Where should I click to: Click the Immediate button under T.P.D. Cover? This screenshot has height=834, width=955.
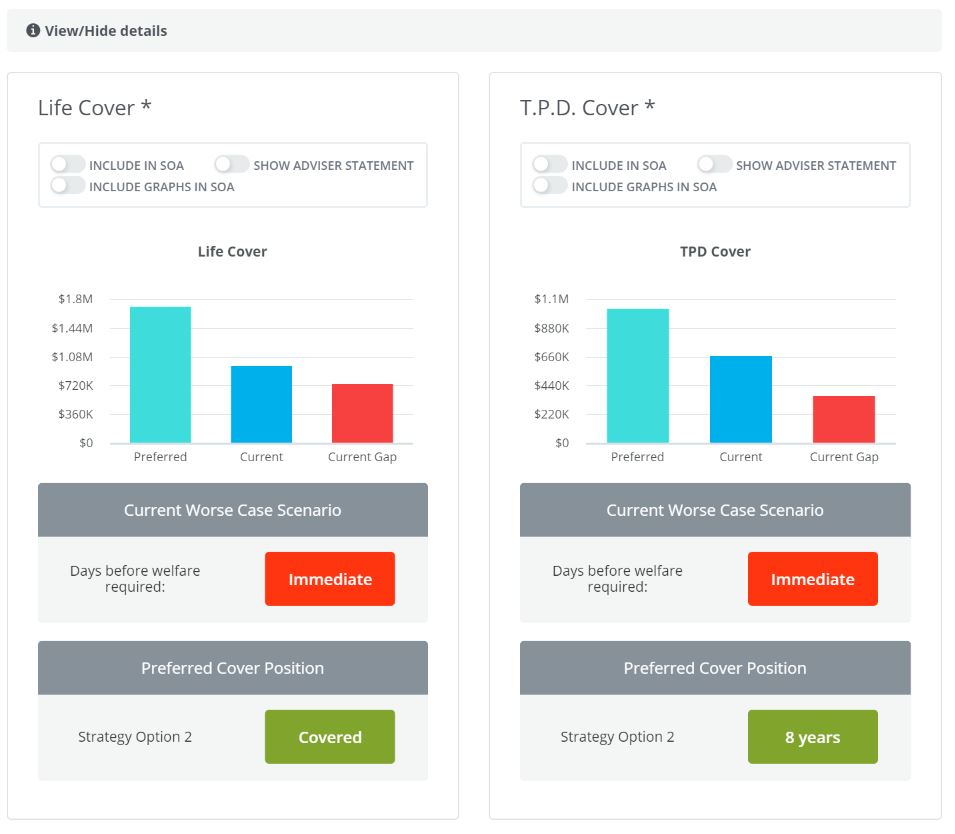[812, 579]
